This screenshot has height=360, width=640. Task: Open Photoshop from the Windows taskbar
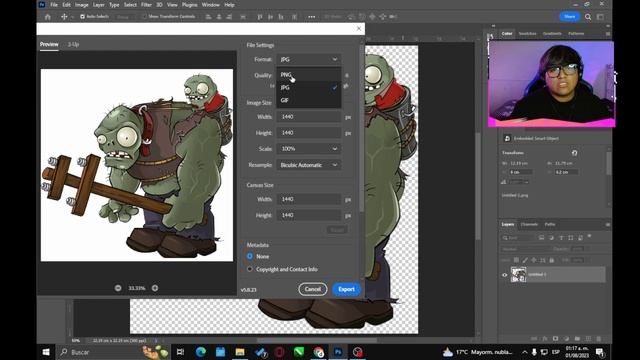pyautogui.click(x=338, y=352)
